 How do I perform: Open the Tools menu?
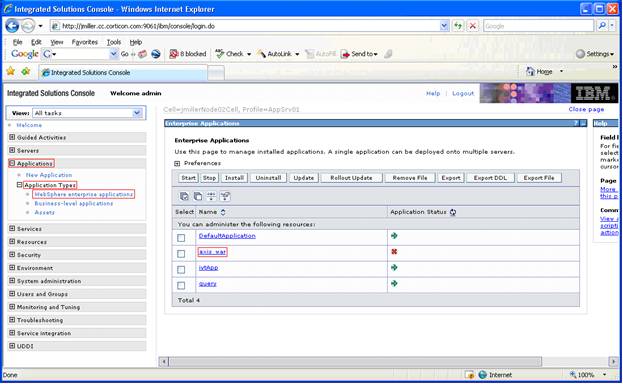[x=114, y=42]
